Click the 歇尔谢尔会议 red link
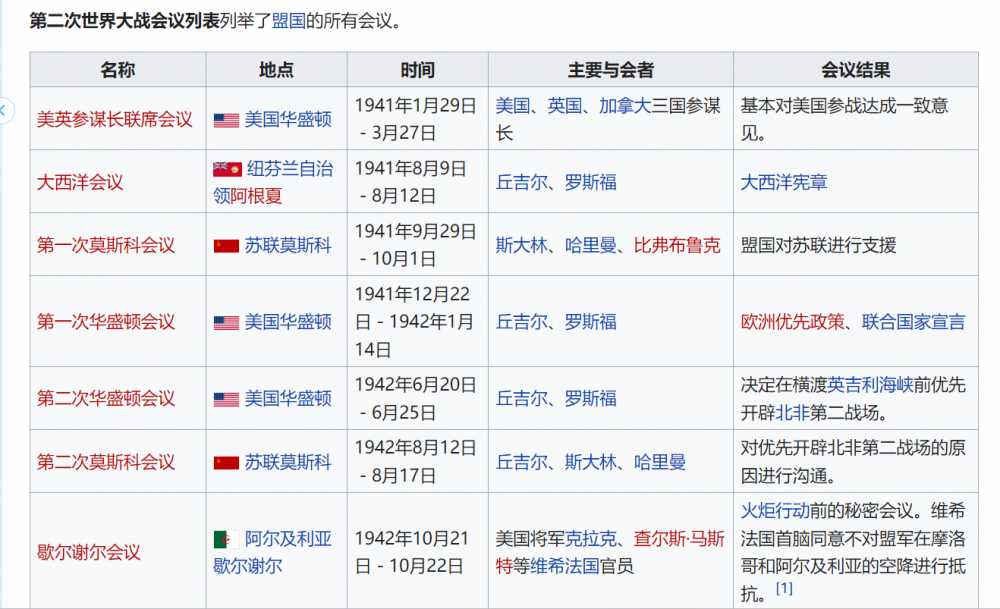Image resolution: width=1000 pixels, height=609 pixels. (x=88, y=552)
